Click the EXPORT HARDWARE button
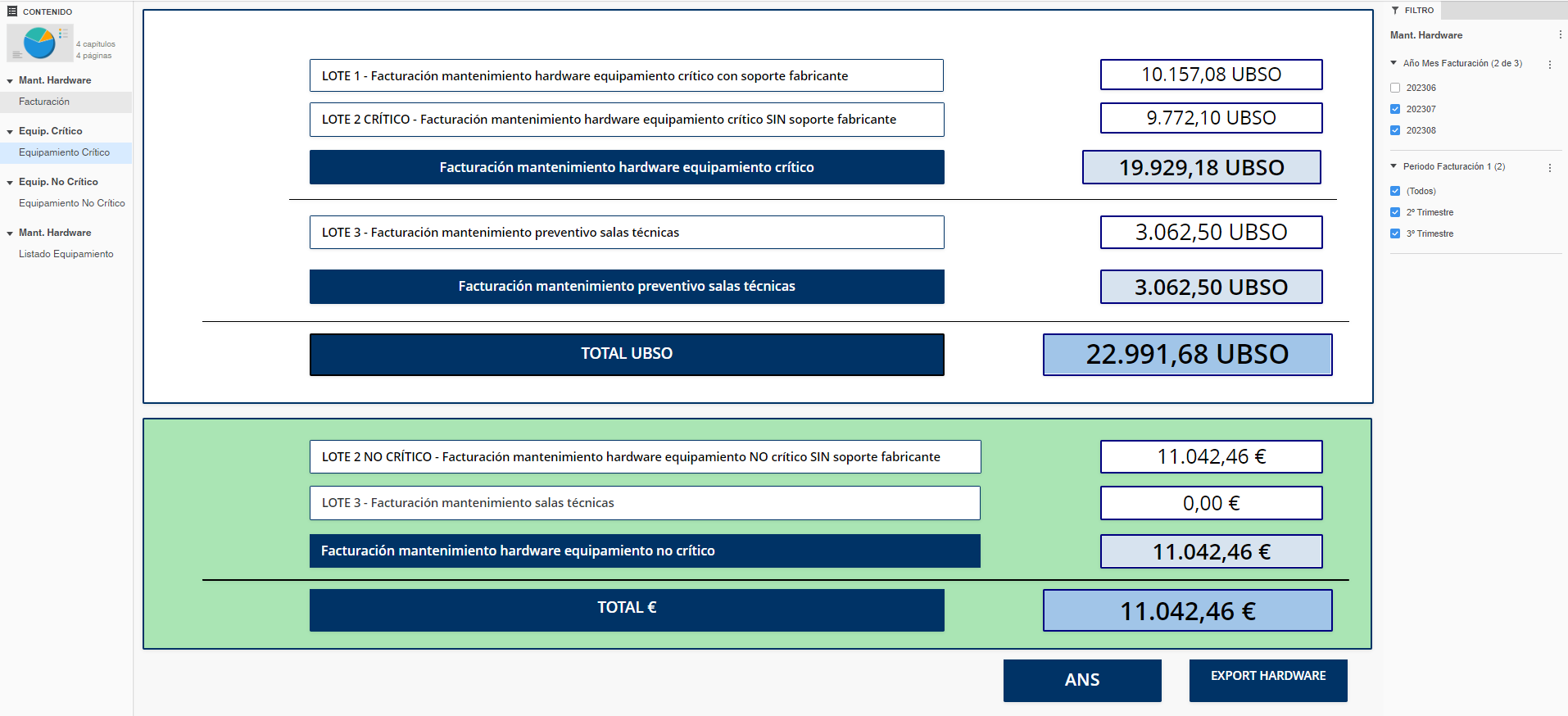This screenshot has width=1568, height=716. click(1268, 680)
